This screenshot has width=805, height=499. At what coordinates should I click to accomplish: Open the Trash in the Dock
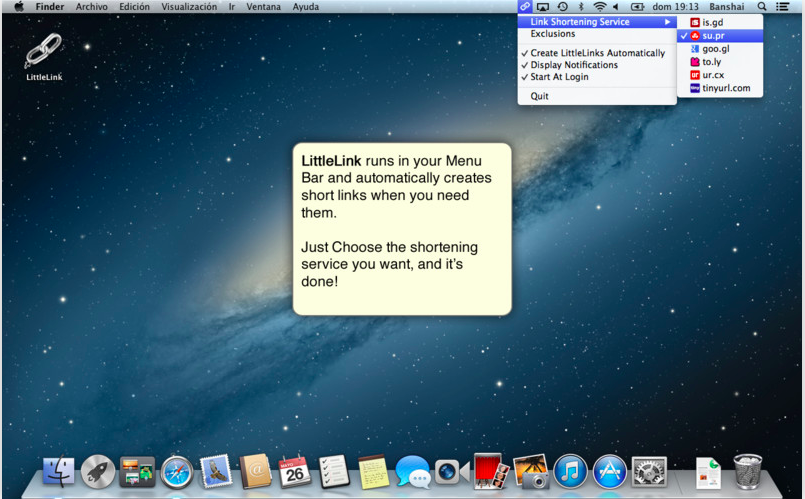(748, 471)
